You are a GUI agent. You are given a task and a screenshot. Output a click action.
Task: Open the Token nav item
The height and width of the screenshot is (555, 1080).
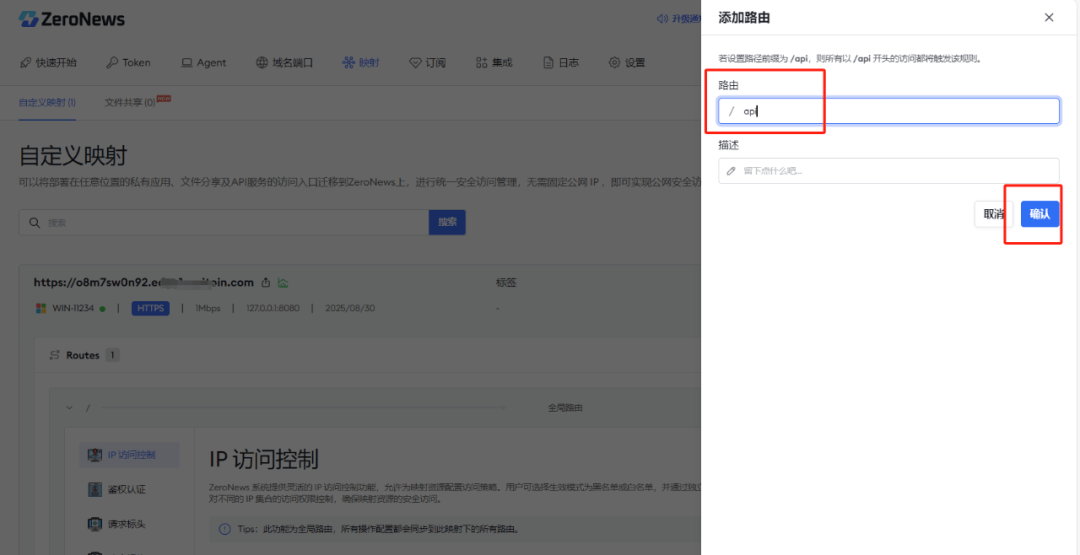[128, 62]
